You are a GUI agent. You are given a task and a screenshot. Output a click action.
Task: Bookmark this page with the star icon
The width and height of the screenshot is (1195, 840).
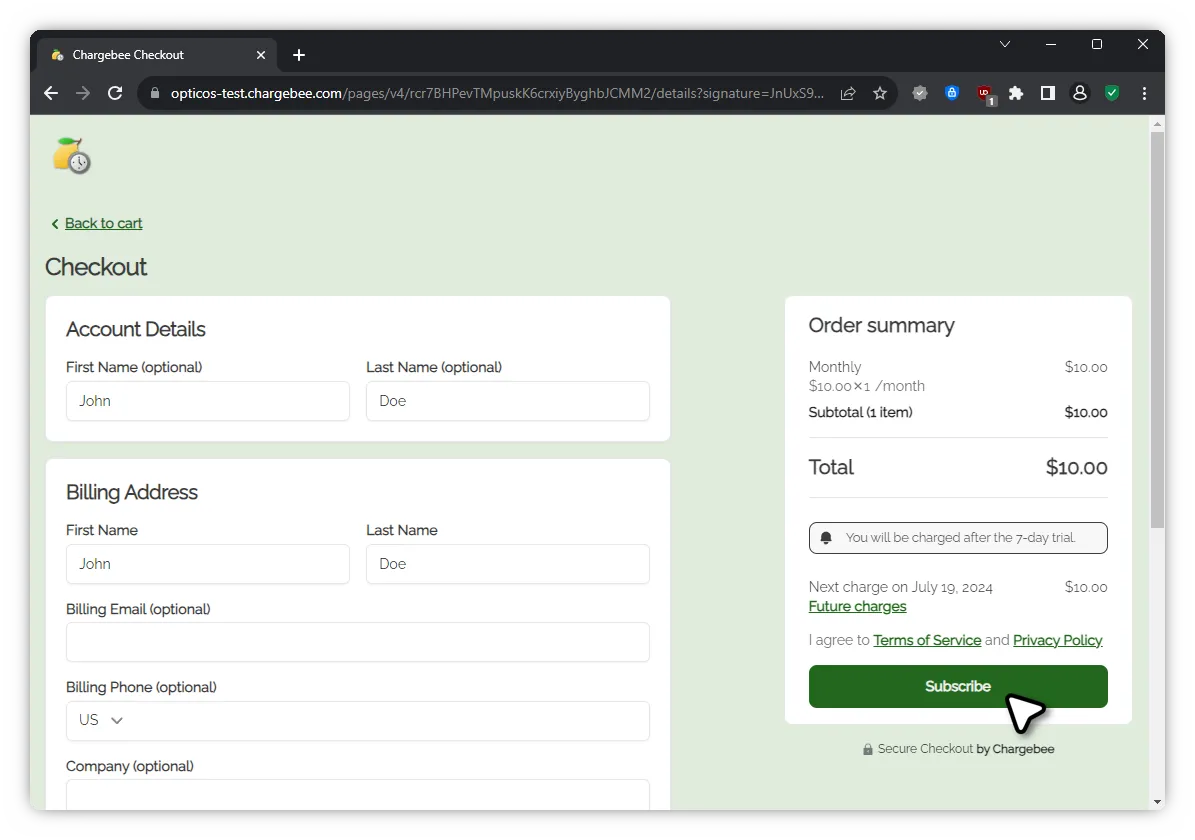tap(880, 93)
